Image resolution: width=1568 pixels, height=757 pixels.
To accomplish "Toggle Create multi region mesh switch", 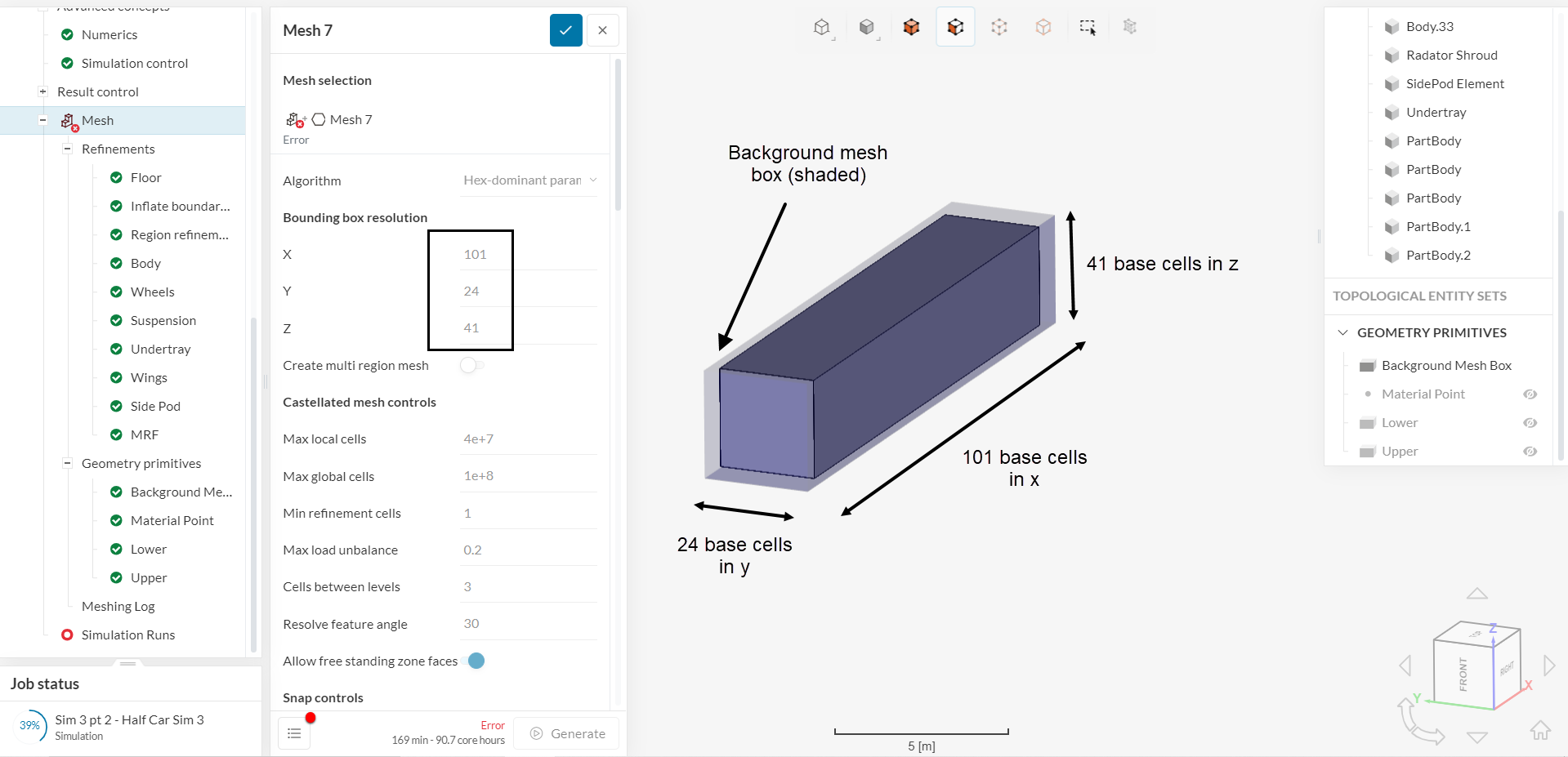I will (x=471, y=365).
